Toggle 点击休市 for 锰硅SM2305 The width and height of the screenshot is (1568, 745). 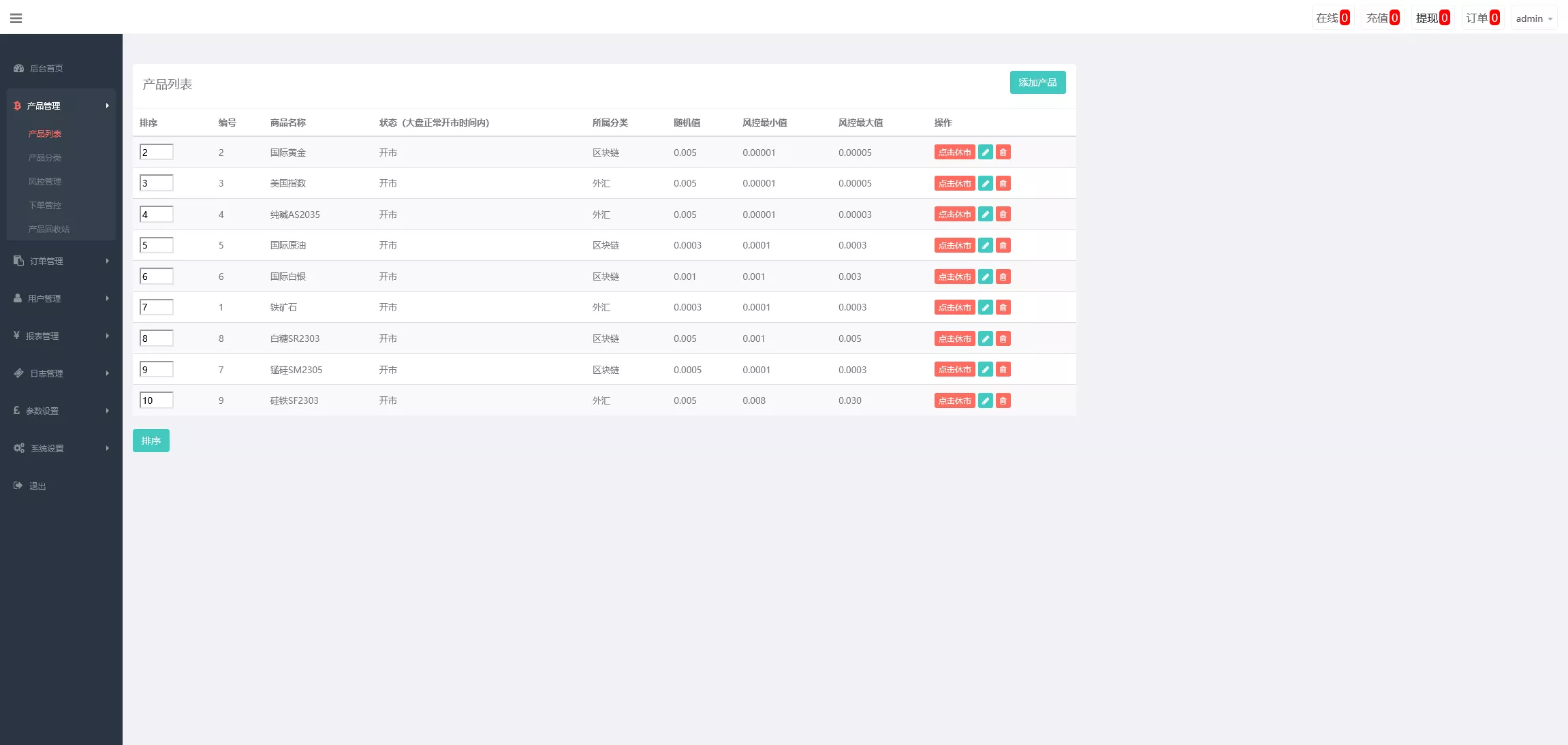pos(954,370)
